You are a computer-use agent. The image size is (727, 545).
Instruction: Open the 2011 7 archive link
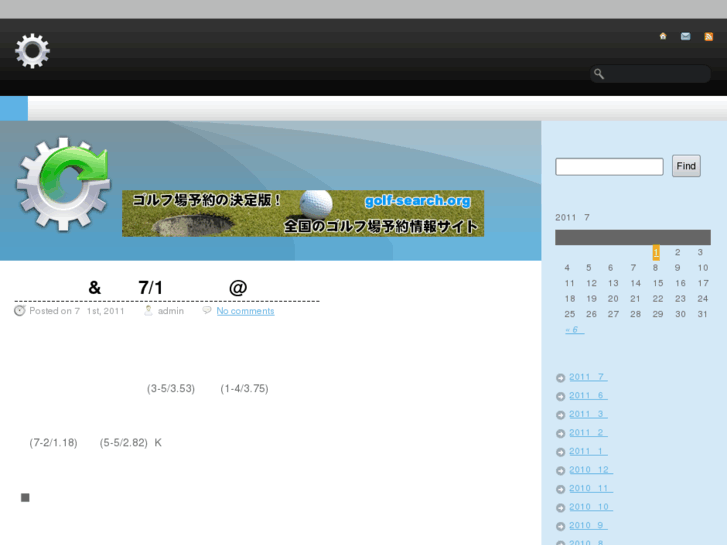tap(588, 377)
